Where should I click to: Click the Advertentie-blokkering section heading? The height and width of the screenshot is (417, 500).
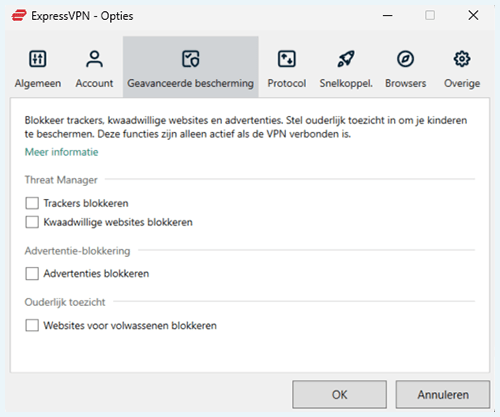point(77,251)
